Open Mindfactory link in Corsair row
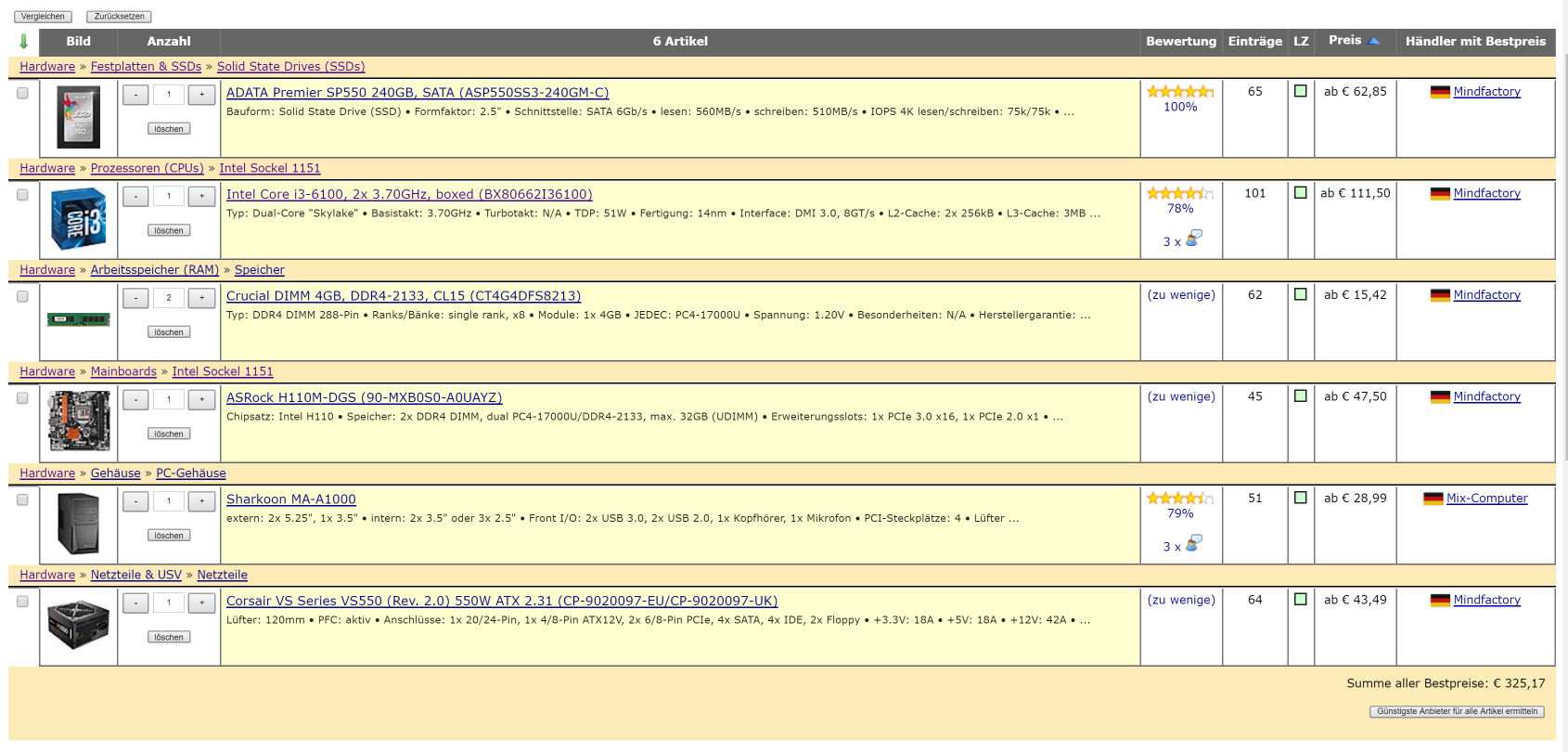The width and height of the screenshot is (1568, 752). tap(1486, 600)
